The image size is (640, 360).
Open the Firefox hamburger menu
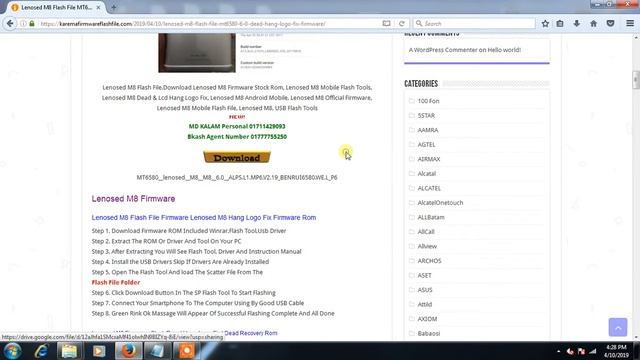(630, 24)
